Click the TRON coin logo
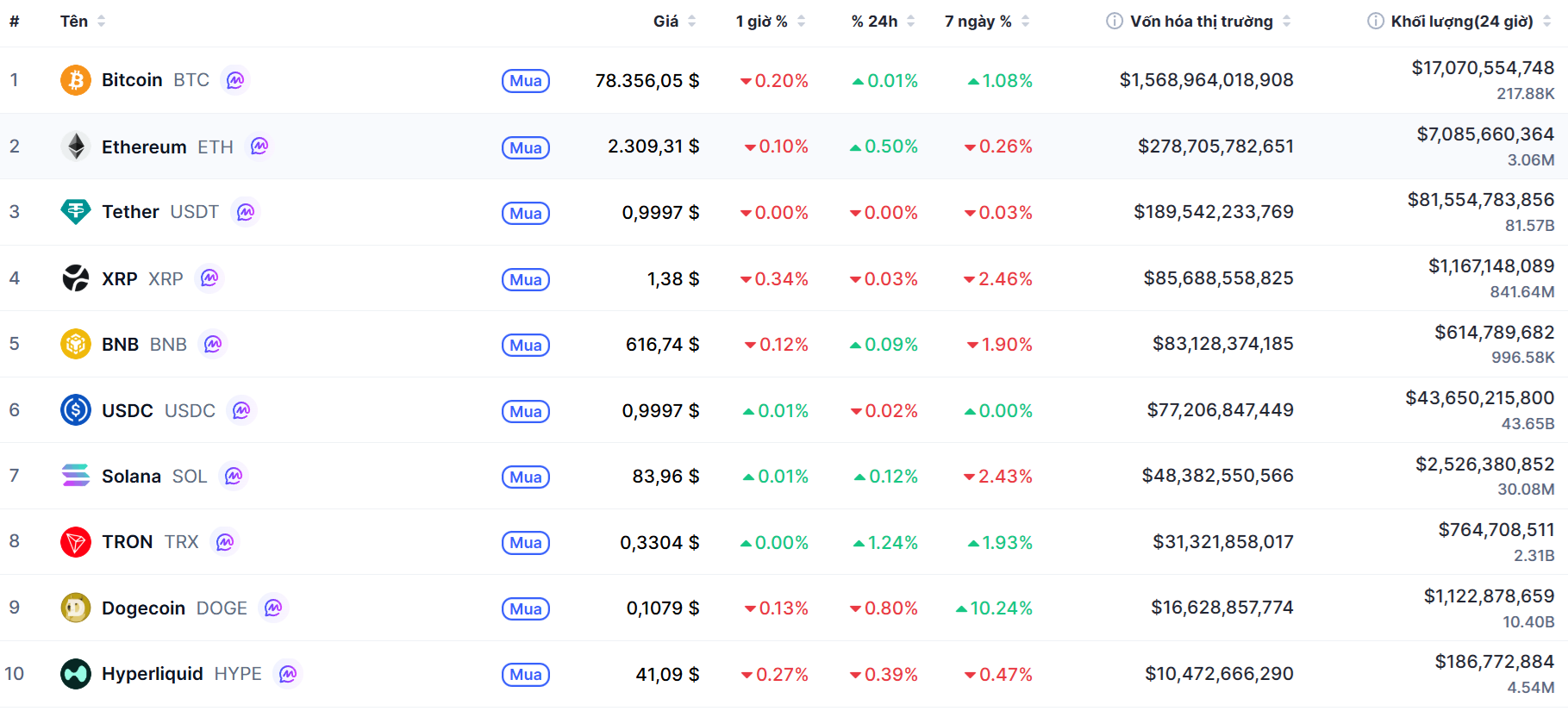 [x=76, y=542]
